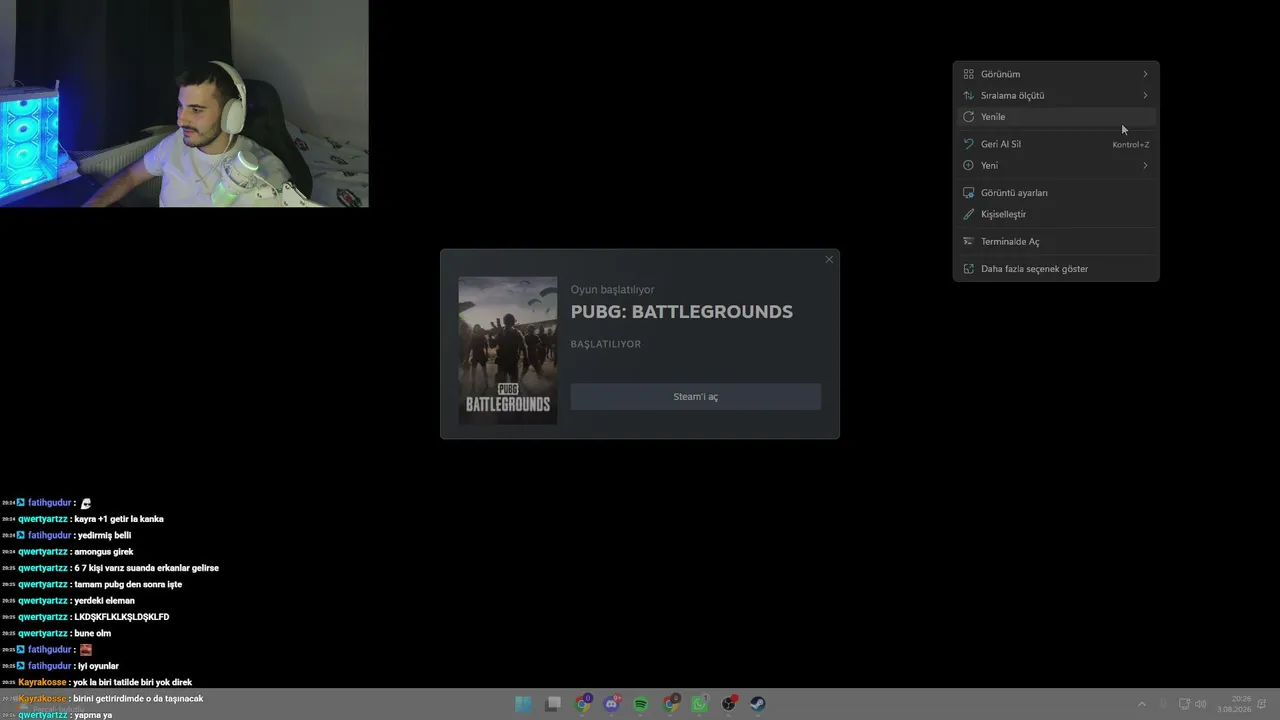Click chat message 'tamam pubg den sonra işte'

tap(128, 584)
